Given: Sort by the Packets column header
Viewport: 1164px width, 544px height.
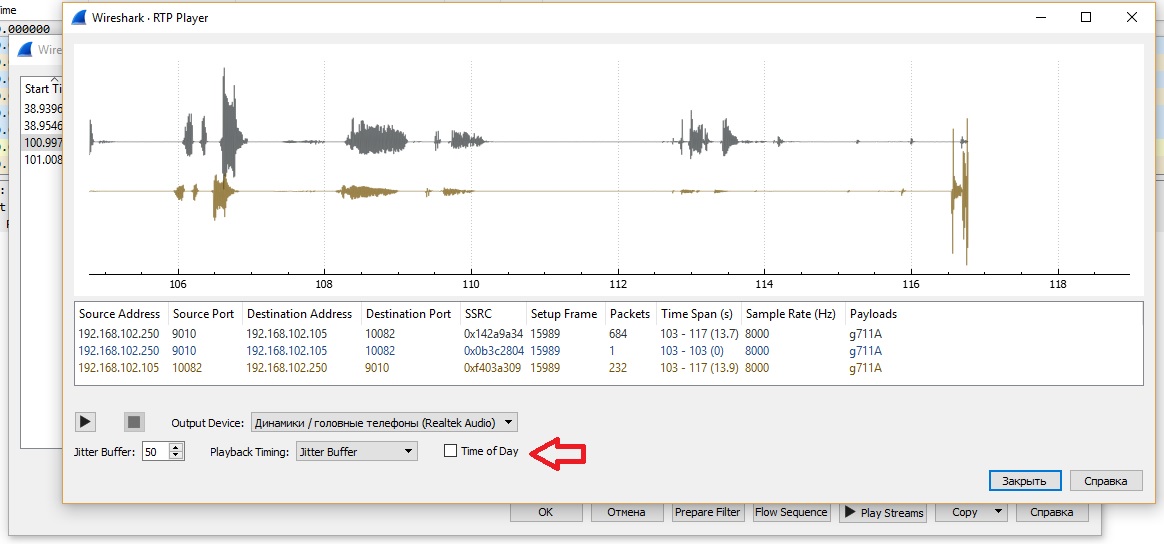Looking at the screenshot, I should click(630, 314).
